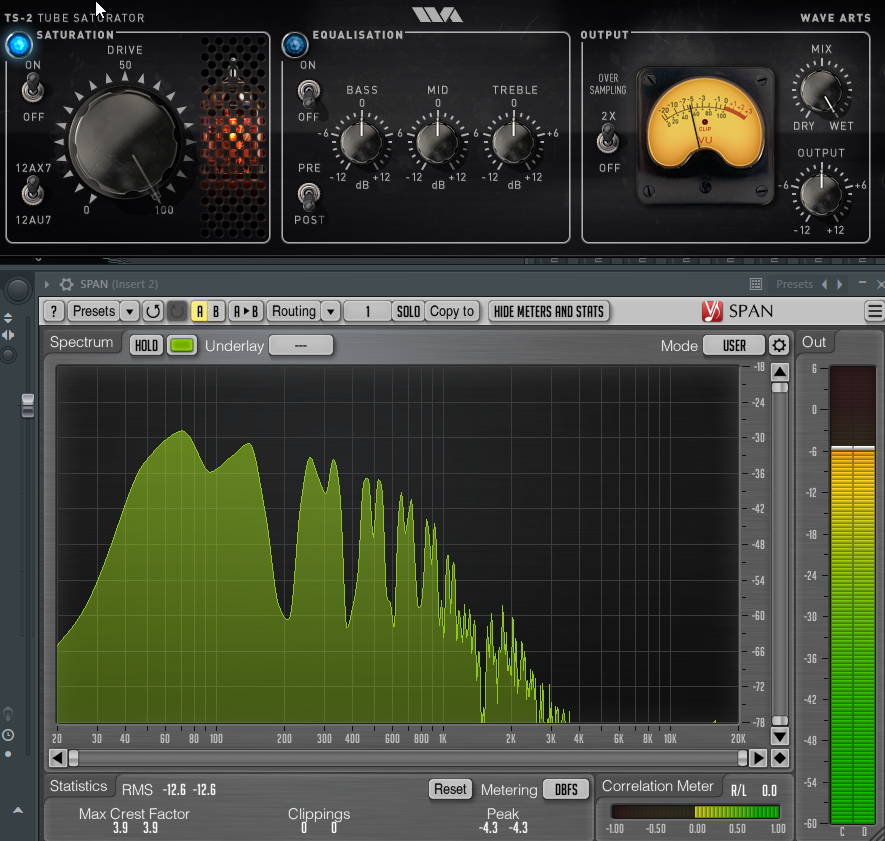This screenshot has height=841, width=885.
Task: Click the undo arrow icon in SPAN toolbar
Action: (x=153, y=312)
